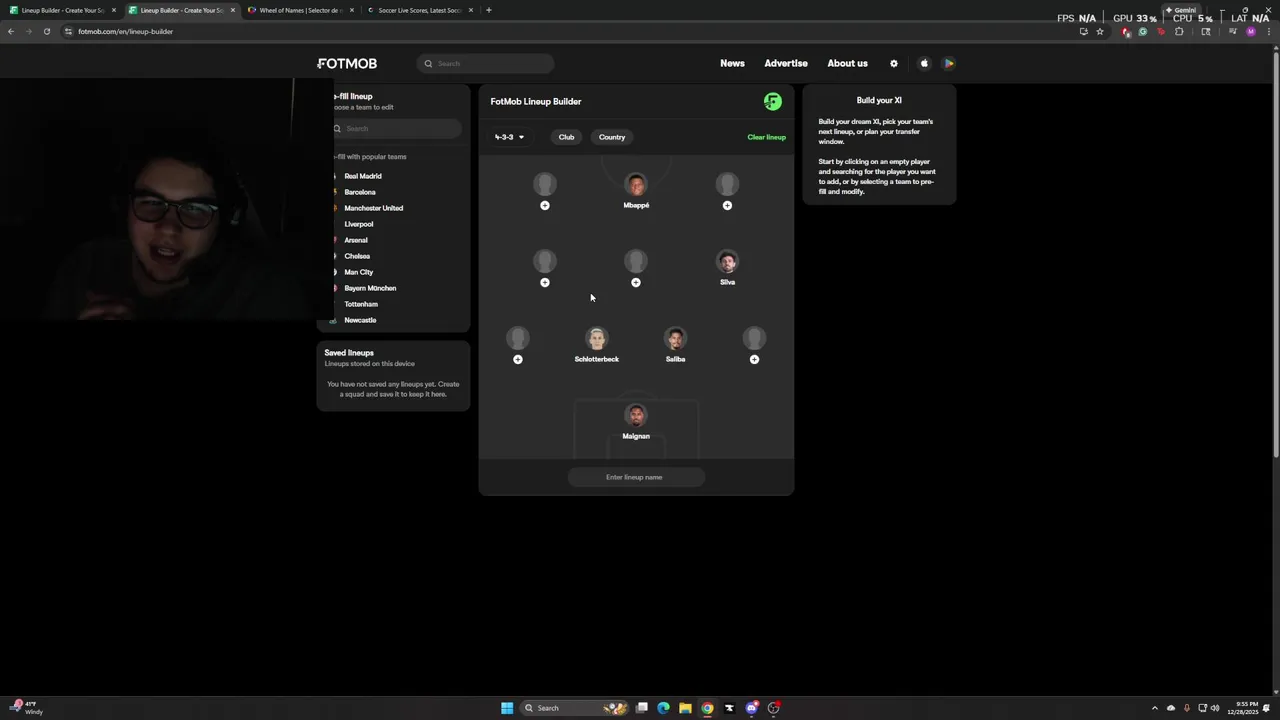Show hidden system tray icons
1280x720 pixels.
click(1155, 708)
